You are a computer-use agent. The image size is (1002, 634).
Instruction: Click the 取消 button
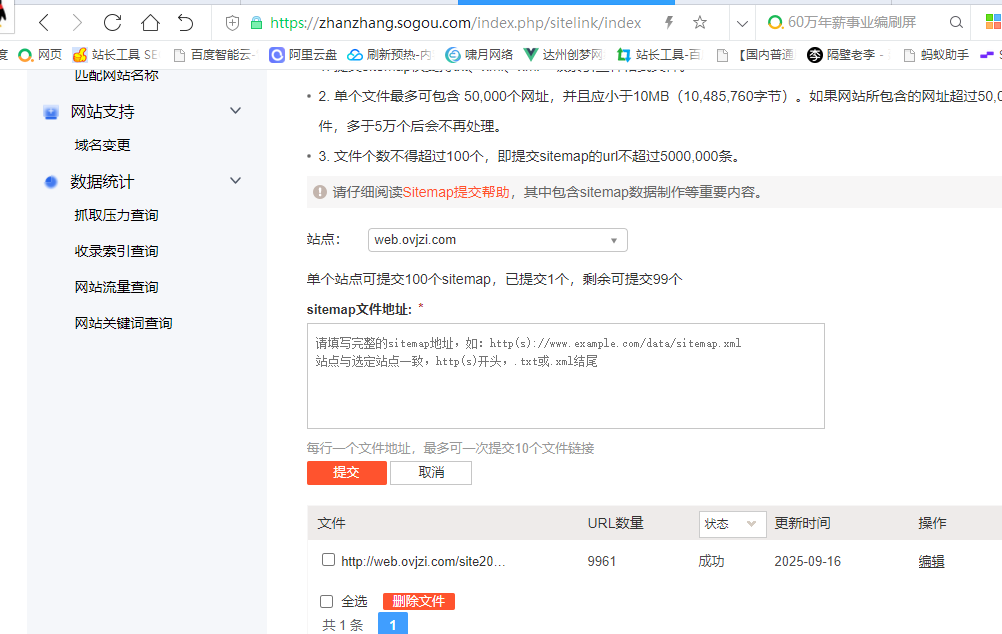(431, 472)
